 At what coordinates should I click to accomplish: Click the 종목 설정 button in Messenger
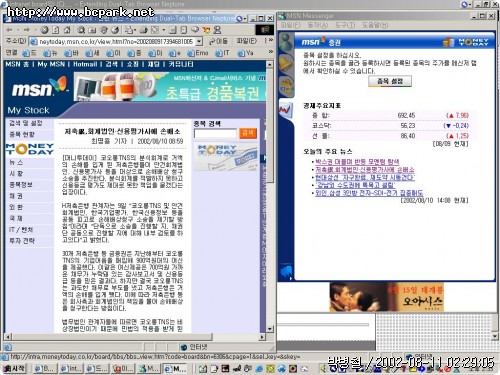point(390,81)
